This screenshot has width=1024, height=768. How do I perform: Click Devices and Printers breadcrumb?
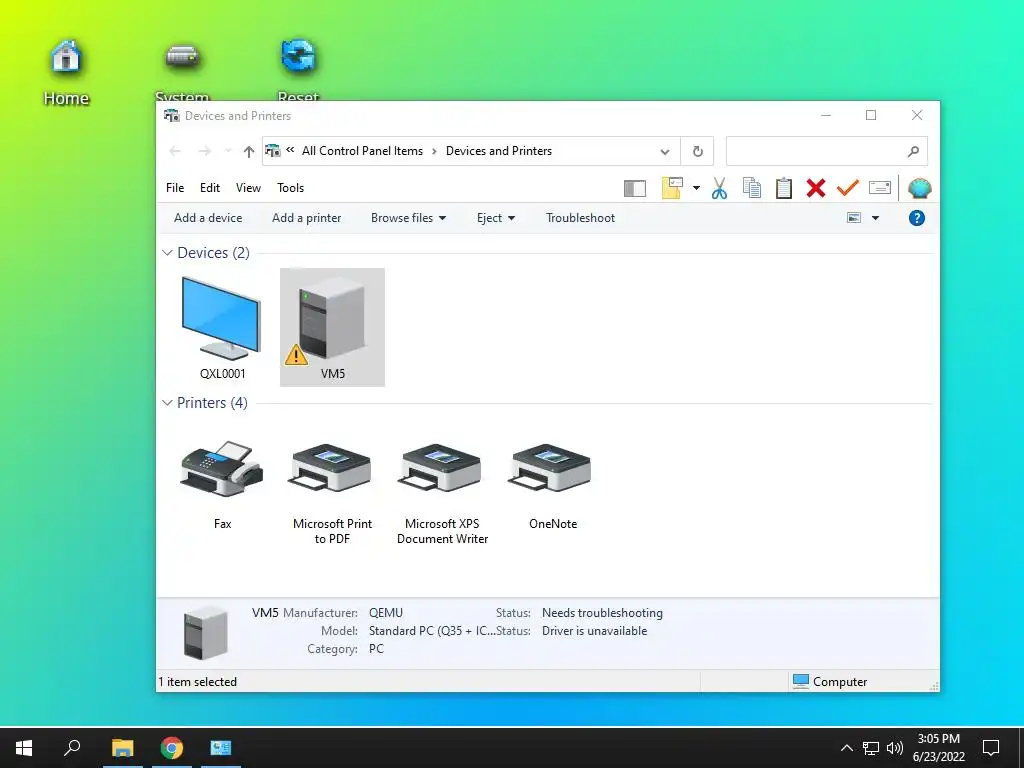click(x=499, y=151)
